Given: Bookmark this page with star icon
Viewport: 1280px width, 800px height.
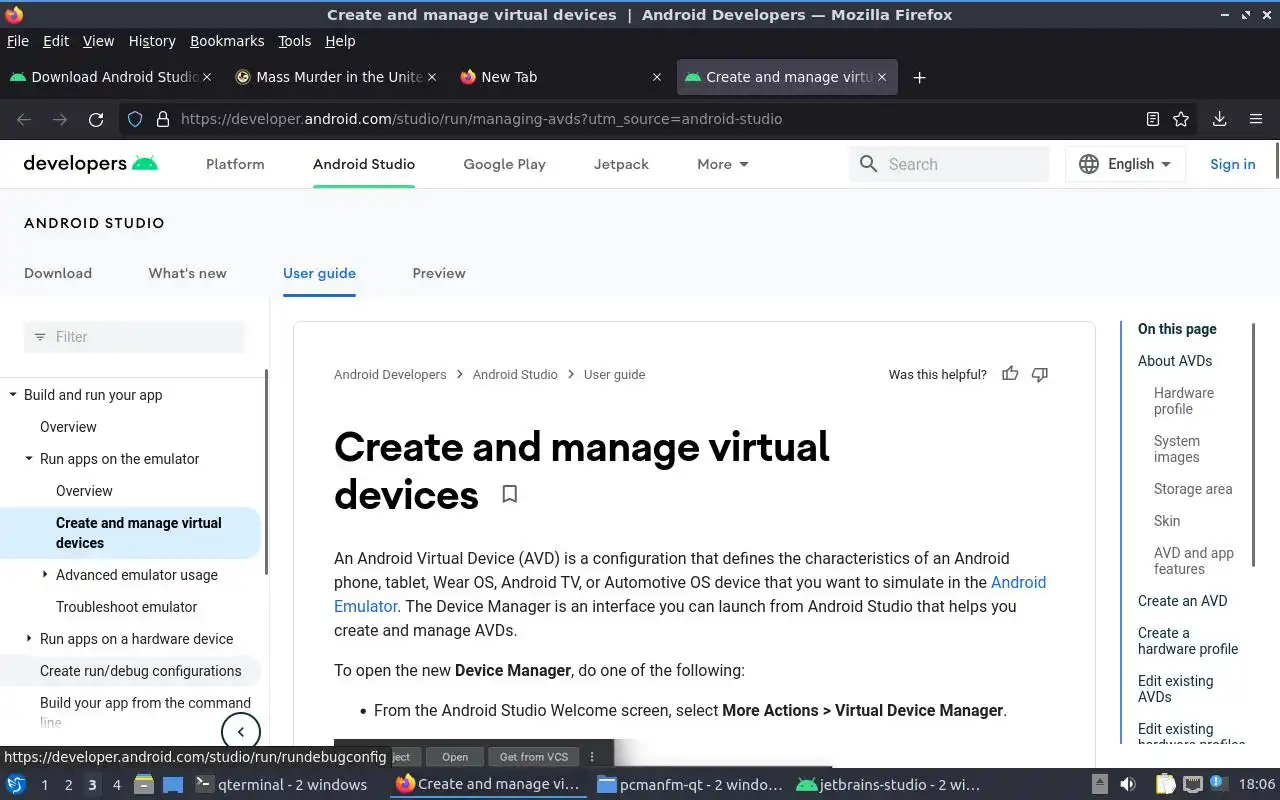Looking at the screenshot, I should pyautogui.click(x=1181, y=119).
